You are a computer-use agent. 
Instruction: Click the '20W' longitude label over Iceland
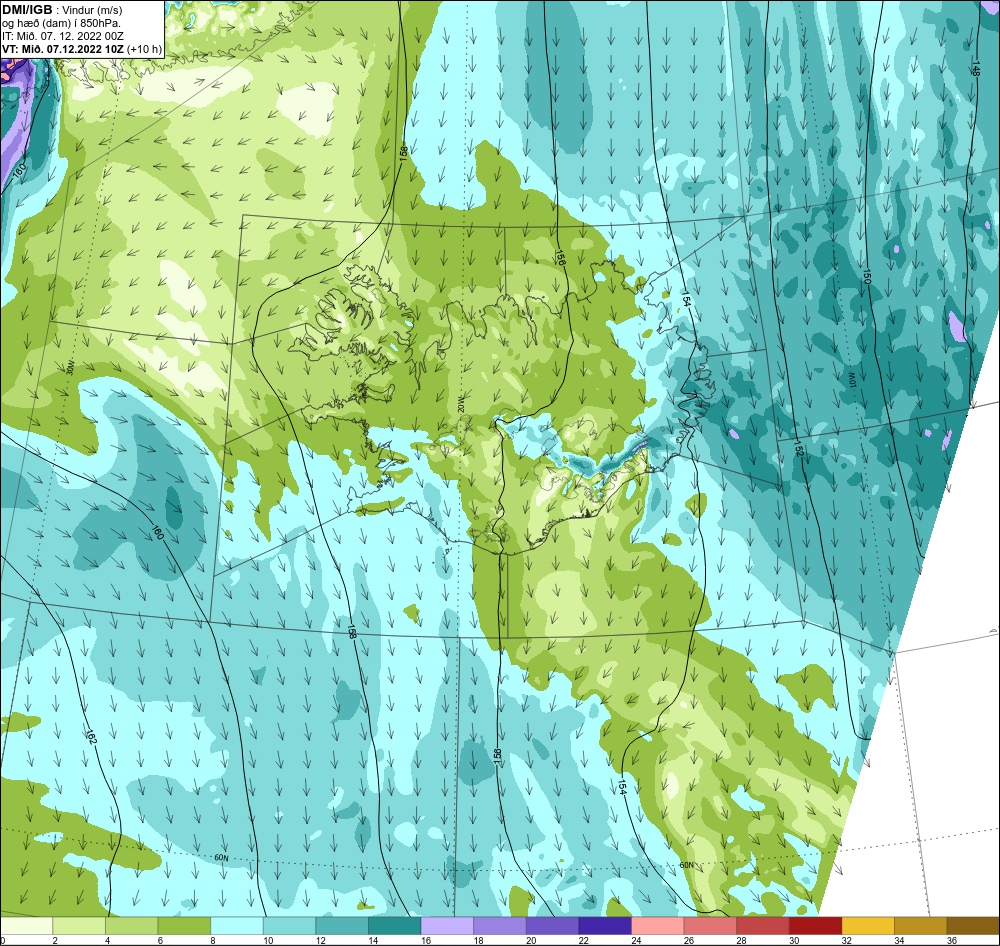coord(462,404)
